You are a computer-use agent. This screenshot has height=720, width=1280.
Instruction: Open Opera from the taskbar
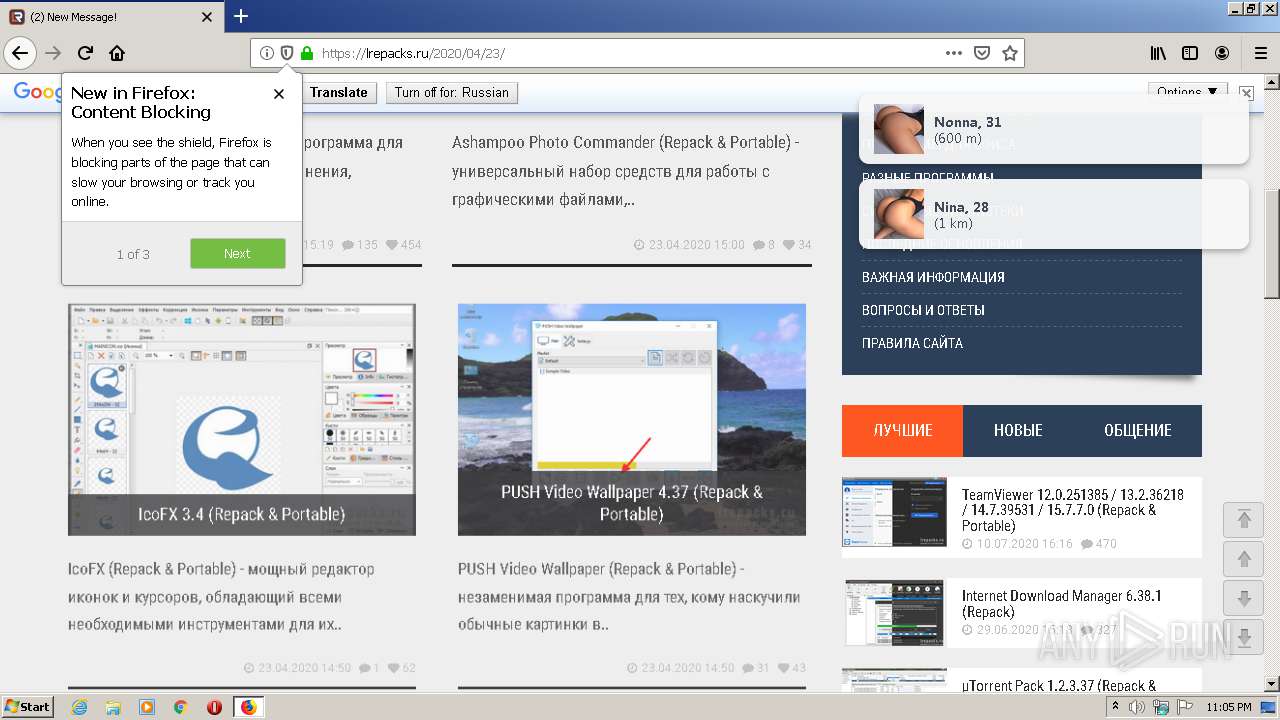(x=214, y=707)
